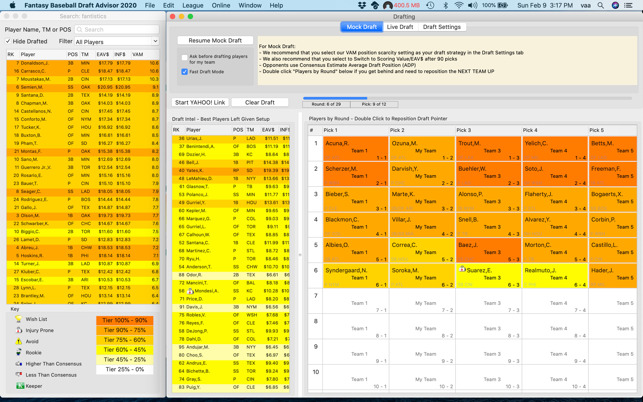Click the magnifier icon in player search field
Viewport: 643px width, 402px height.
coord(80,30)
